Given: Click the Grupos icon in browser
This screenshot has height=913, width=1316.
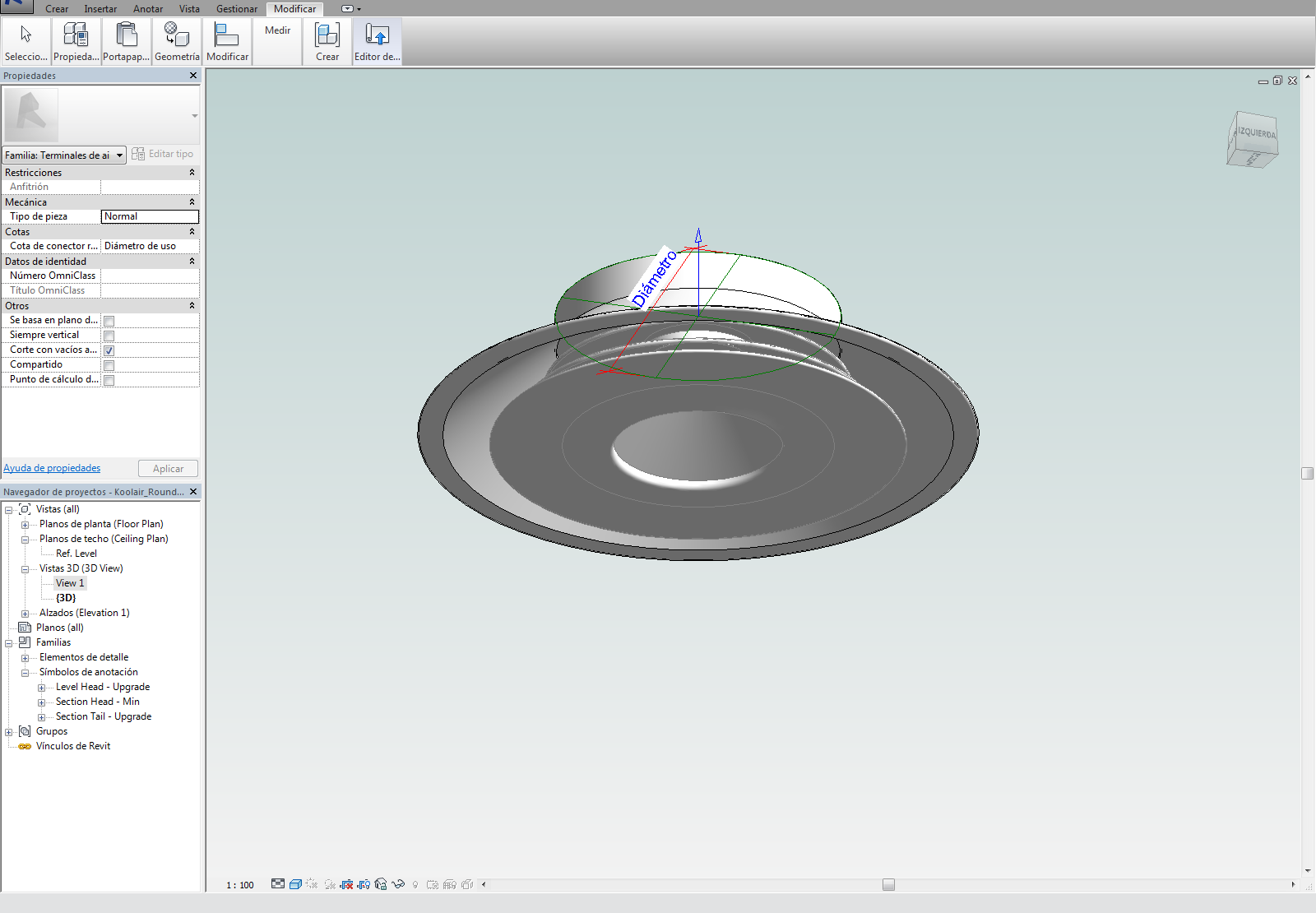Looking at the screenshot, I should [x=25, y=731].
